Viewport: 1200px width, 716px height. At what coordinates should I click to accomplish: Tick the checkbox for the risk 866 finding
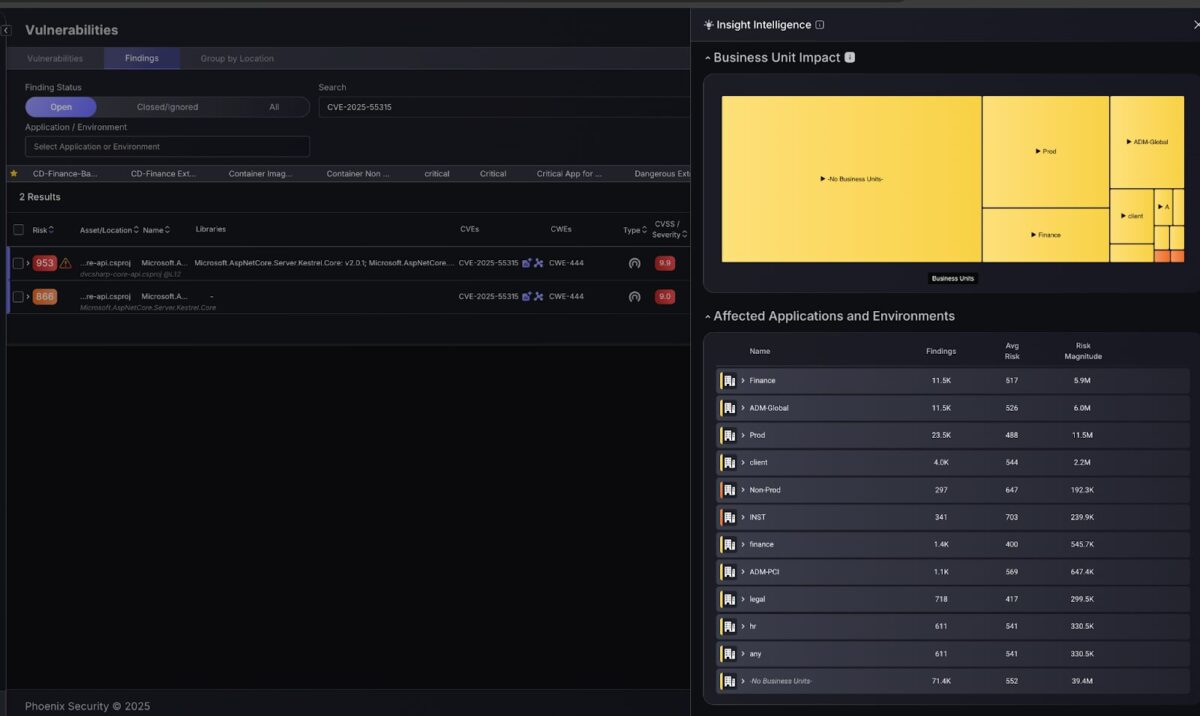[x=18, y=297]
